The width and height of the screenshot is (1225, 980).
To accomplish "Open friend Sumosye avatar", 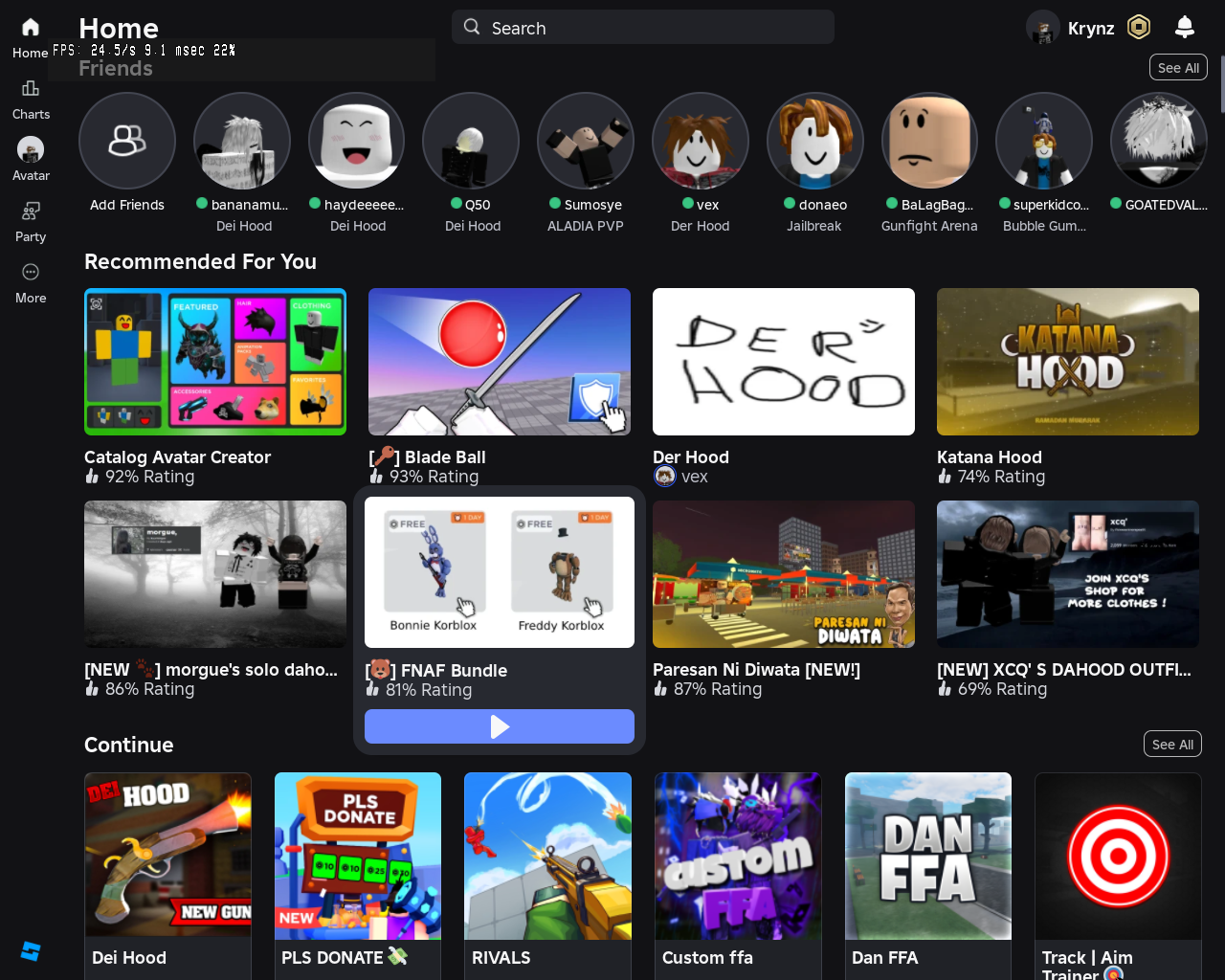I will click(586, 141).
